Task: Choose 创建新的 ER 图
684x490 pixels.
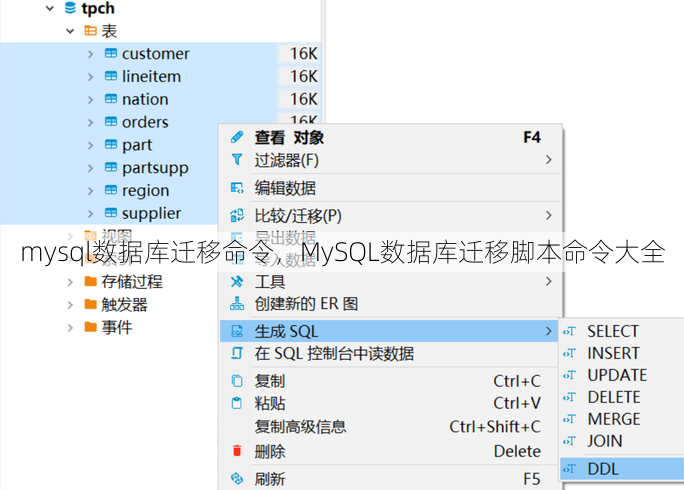Action: pyautogui.click(x=390, y=304)
